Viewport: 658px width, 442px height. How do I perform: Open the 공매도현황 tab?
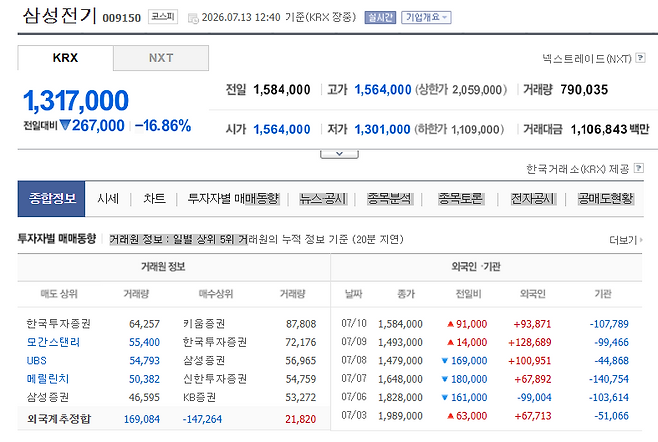coord(605,199)
